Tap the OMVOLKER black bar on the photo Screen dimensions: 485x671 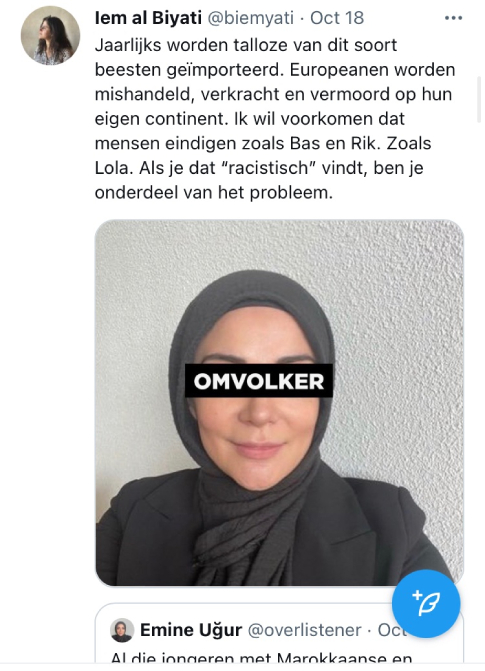259,381
